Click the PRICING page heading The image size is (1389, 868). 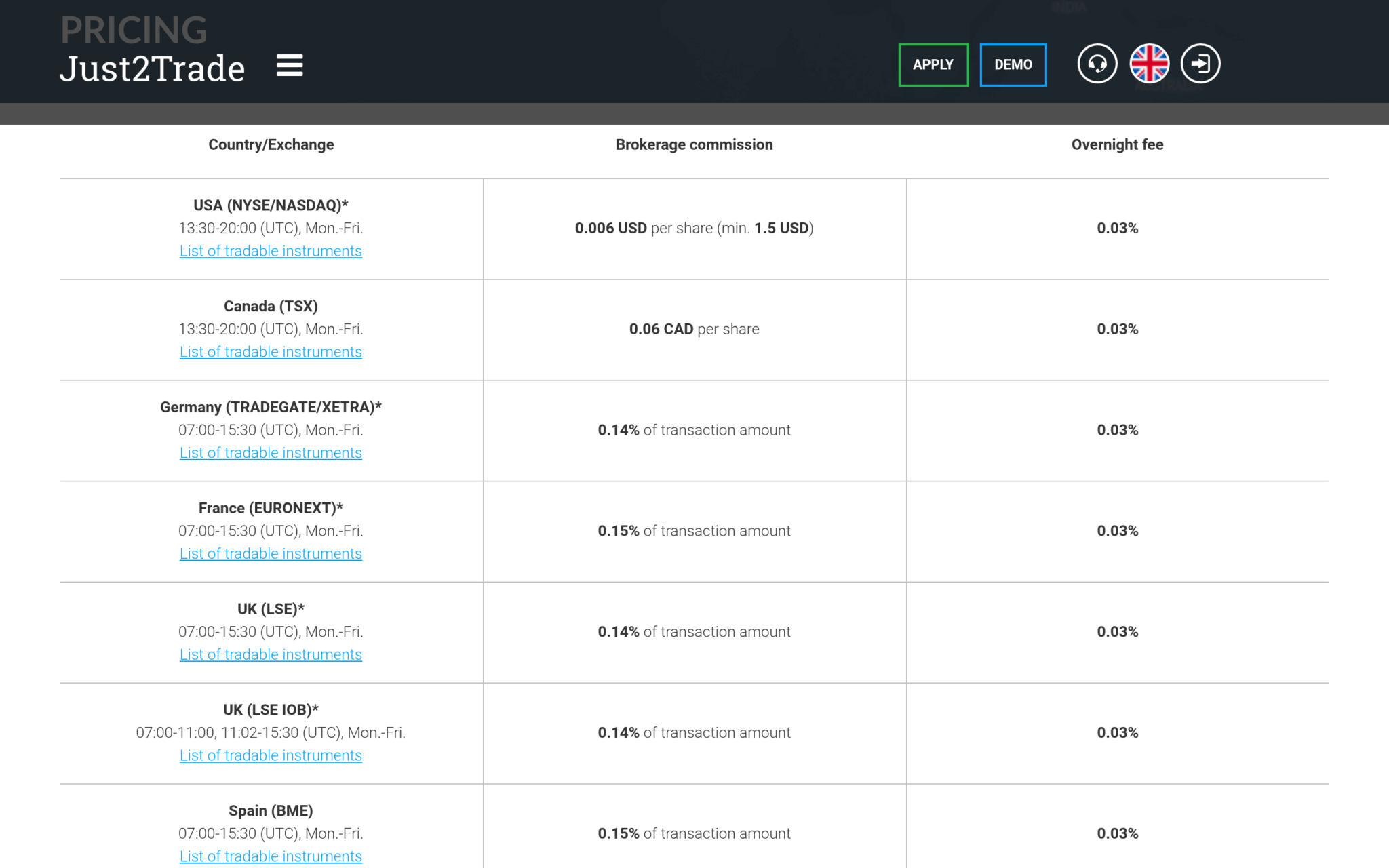click(x=134, y=30)
